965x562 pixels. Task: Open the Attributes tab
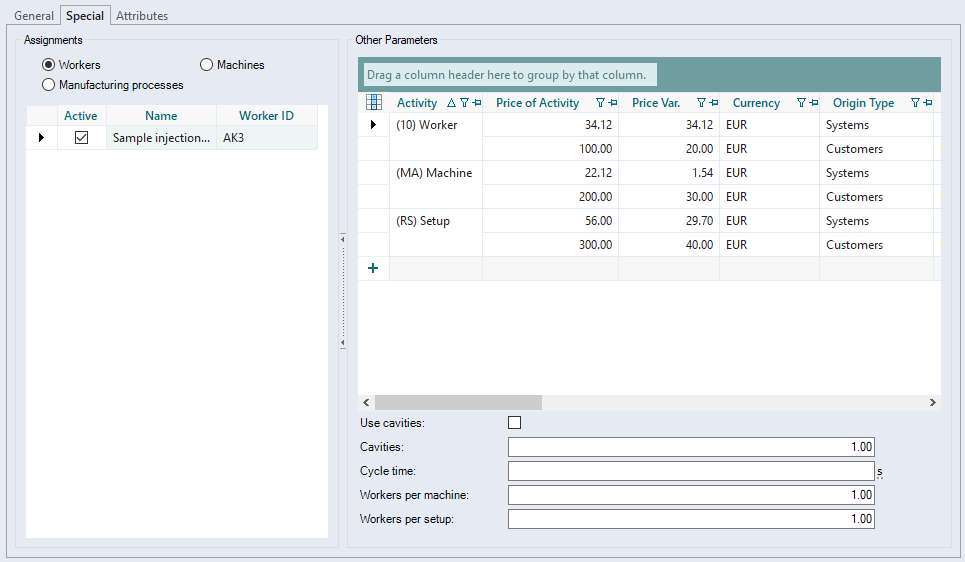142,16
